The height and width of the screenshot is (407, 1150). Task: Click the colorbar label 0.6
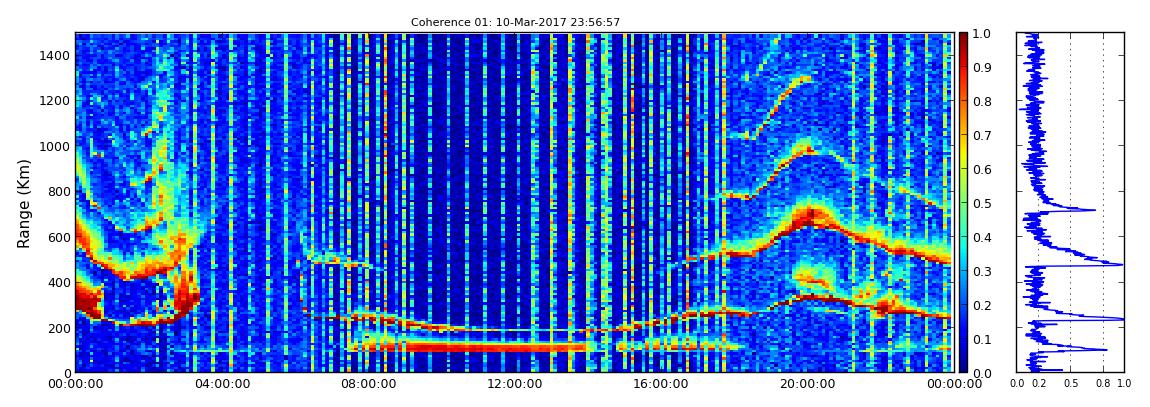click(x=982, y=169)
